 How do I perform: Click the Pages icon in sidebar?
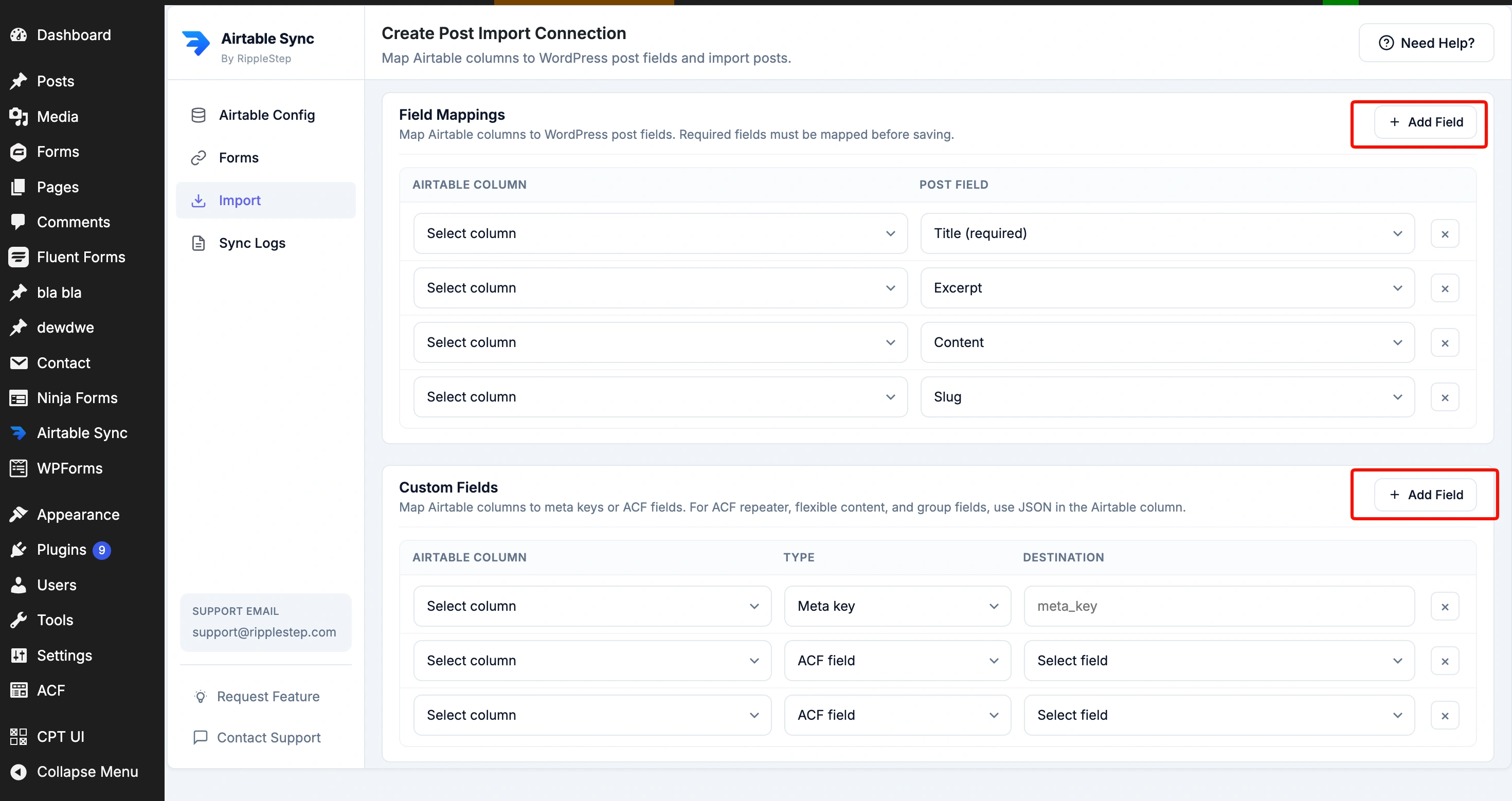(x=19, y=187)
